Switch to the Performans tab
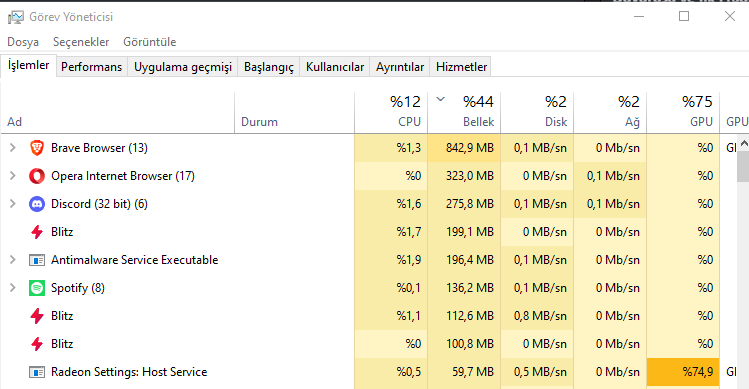Screen dimensions: 749x389 [92, 67]
